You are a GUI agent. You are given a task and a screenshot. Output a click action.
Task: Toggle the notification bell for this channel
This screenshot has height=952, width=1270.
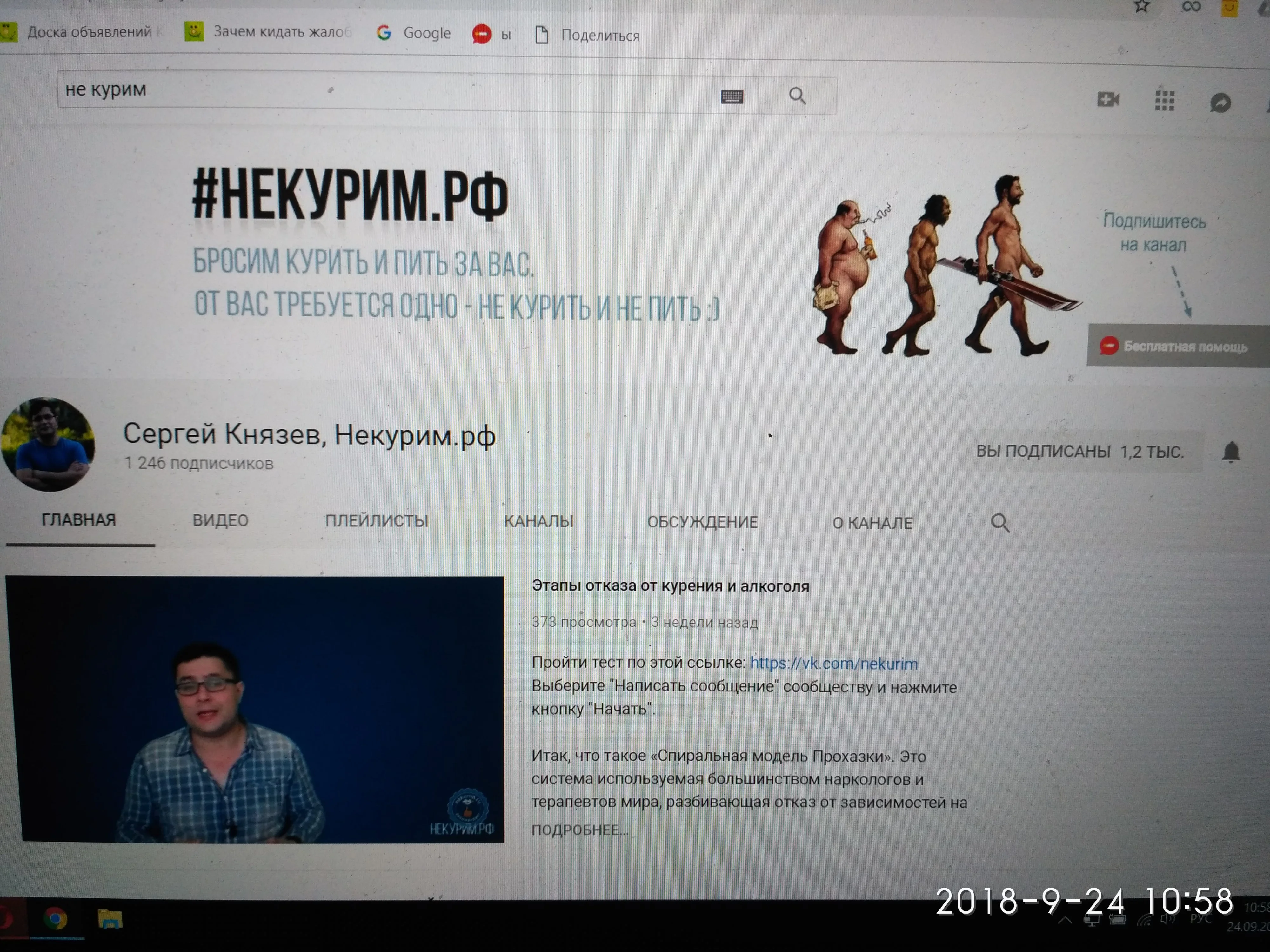pyautogui.click(x=1230, y=452)
